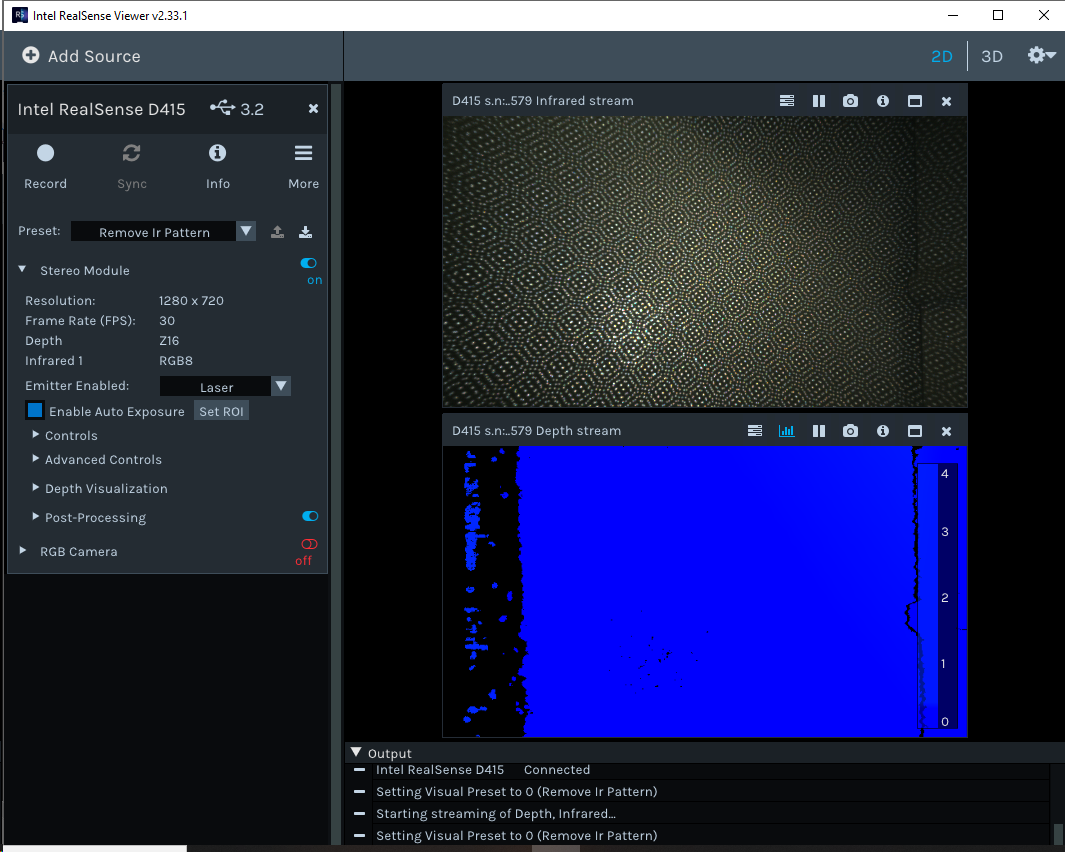Click the Infrared stream image
1065x852 pixels.
click(x=704, y=262)
